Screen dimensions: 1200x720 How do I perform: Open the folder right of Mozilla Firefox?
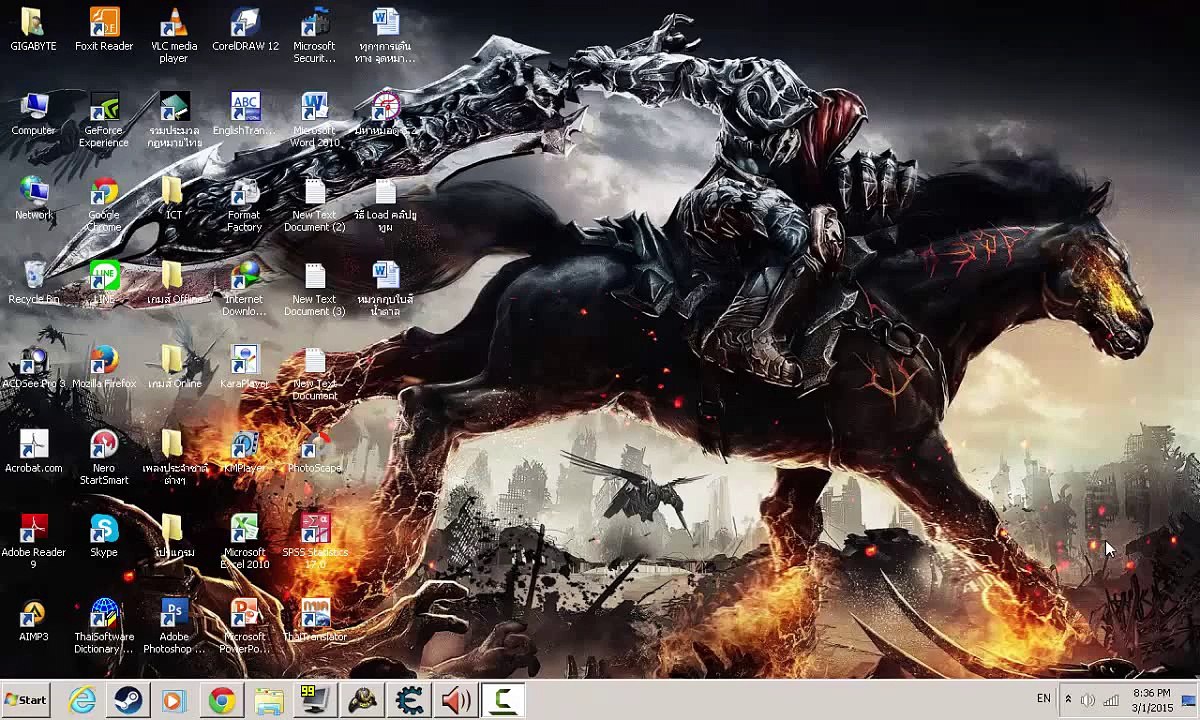click(x=174, y=366)
